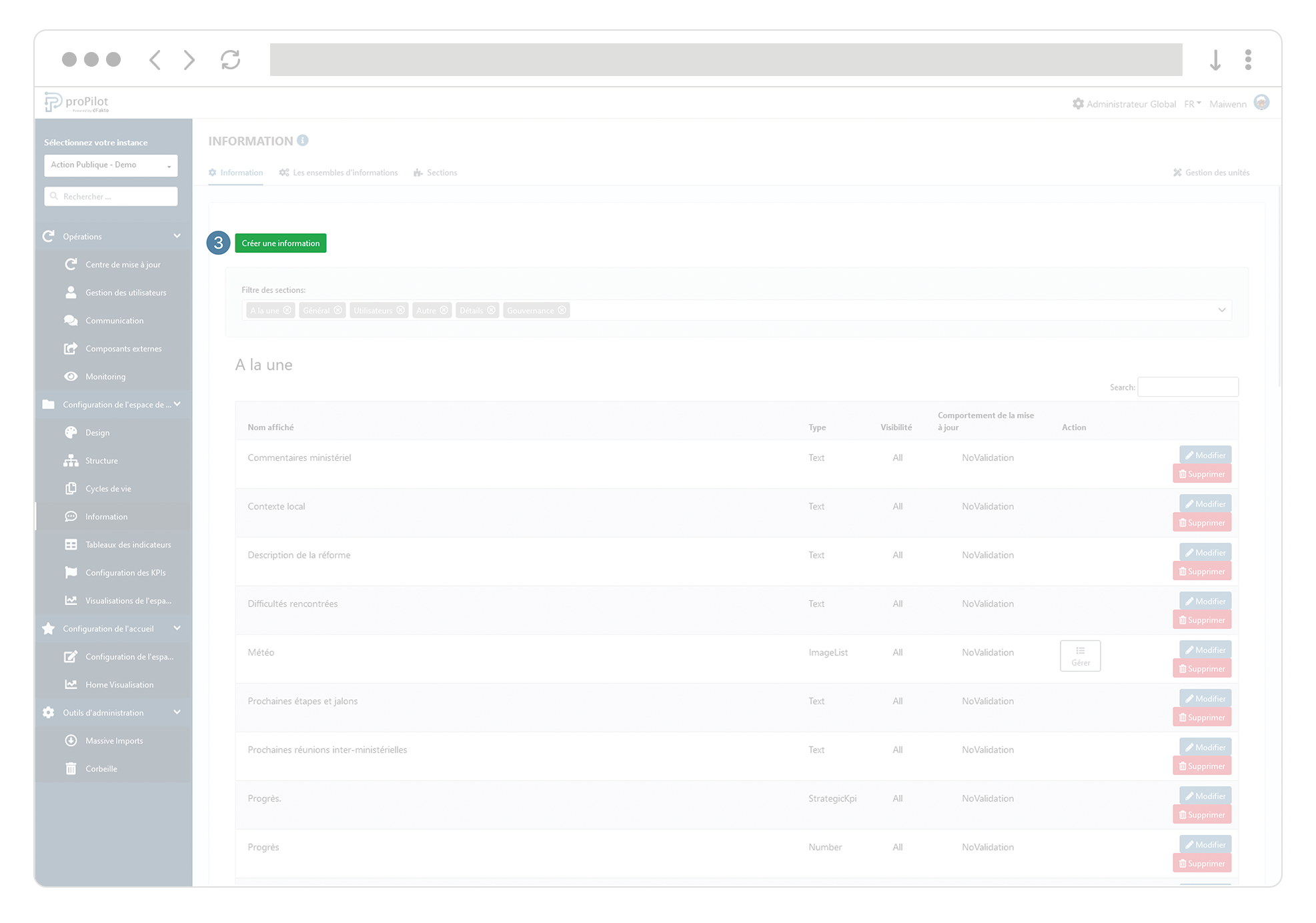This screenshot has width=1316, height=923.
Task: Dismiss the 'Utilisateurs' filter tag
Action: tap(400, 310)
